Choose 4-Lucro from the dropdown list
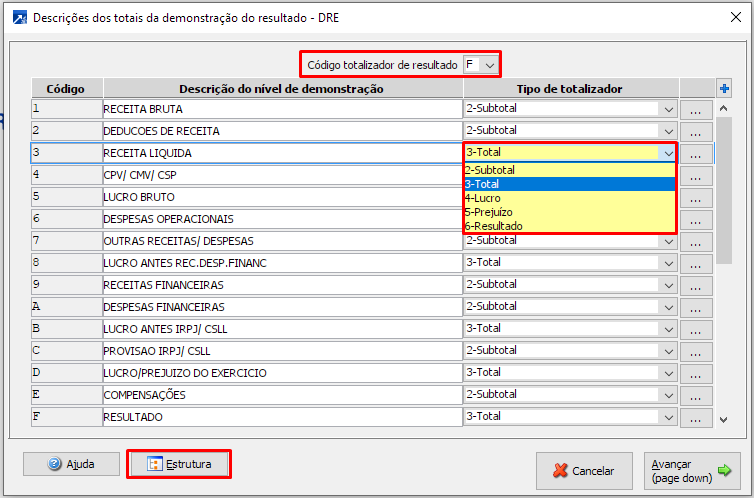Viewport: 754px width, 498px height. pos(569,198)
